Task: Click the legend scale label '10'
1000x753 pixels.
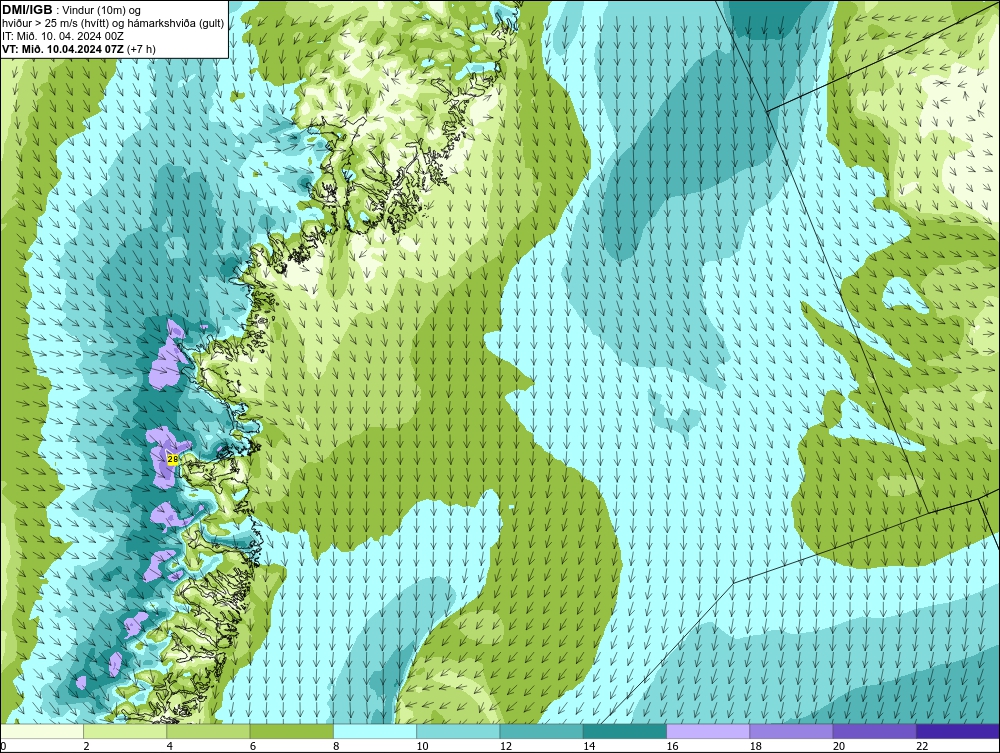Action: [x=422, y=747]
